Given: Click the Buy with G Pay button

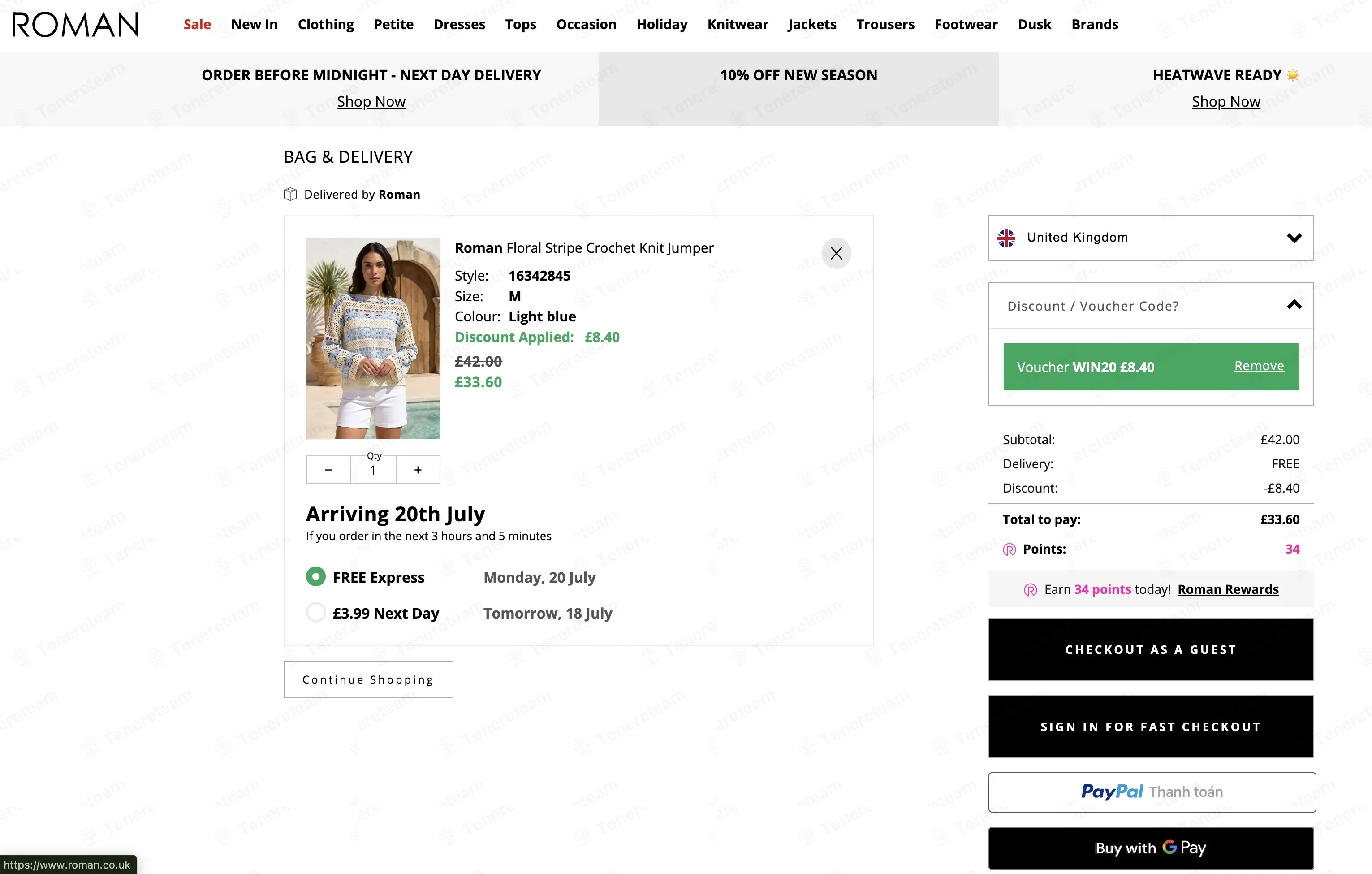Looking at the screenshot, I should coord(1151,848).
